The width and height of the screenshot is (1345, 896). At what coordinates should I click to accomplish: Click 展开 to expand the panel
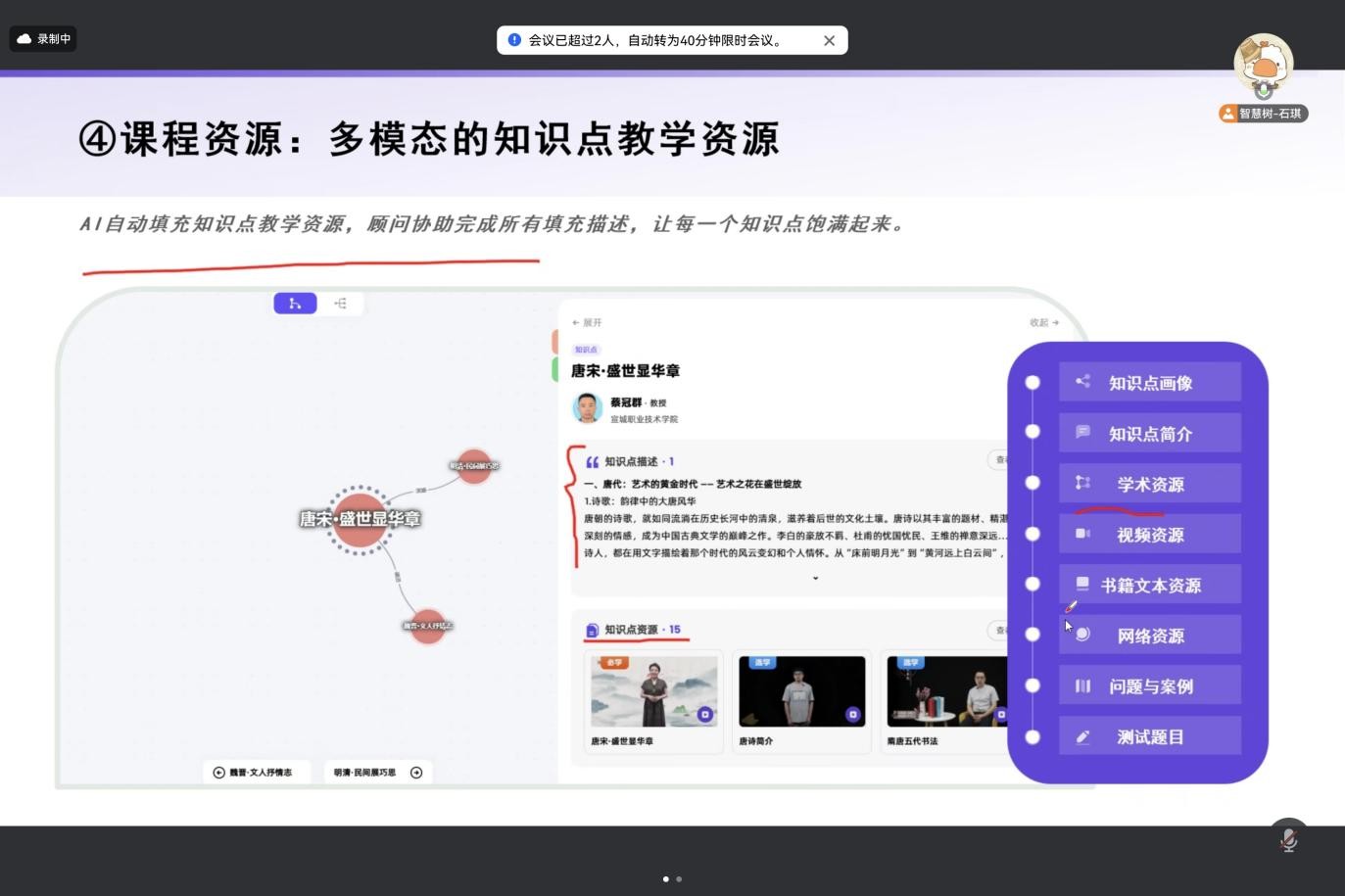[x=587, y=322]
